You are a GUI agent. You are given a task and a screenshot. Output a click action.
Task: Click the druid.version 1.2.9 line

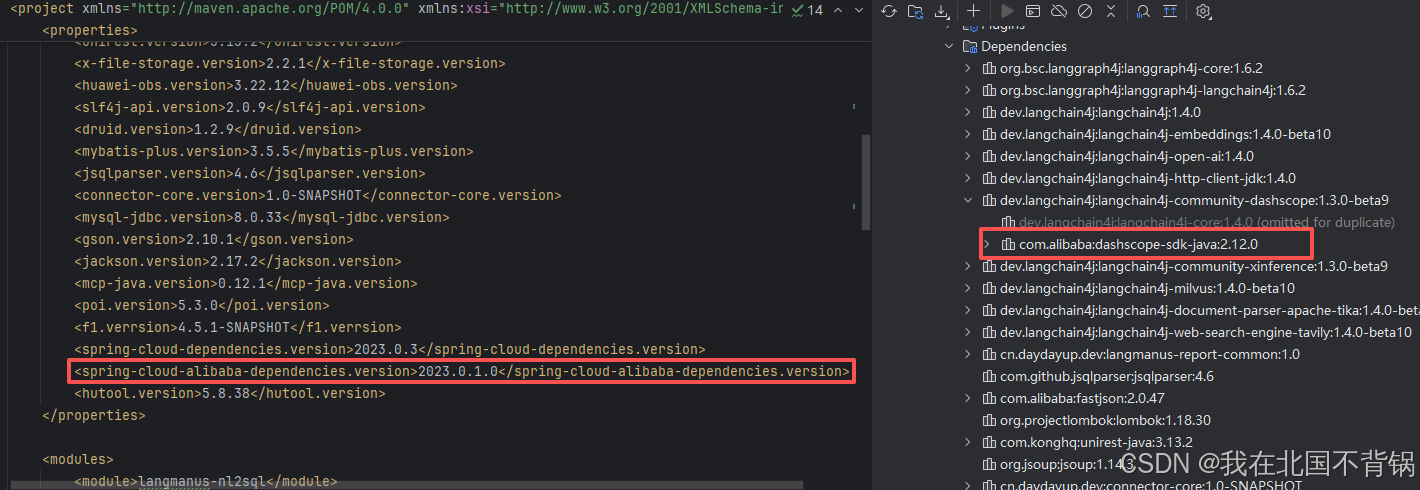(x=218, y=129)
